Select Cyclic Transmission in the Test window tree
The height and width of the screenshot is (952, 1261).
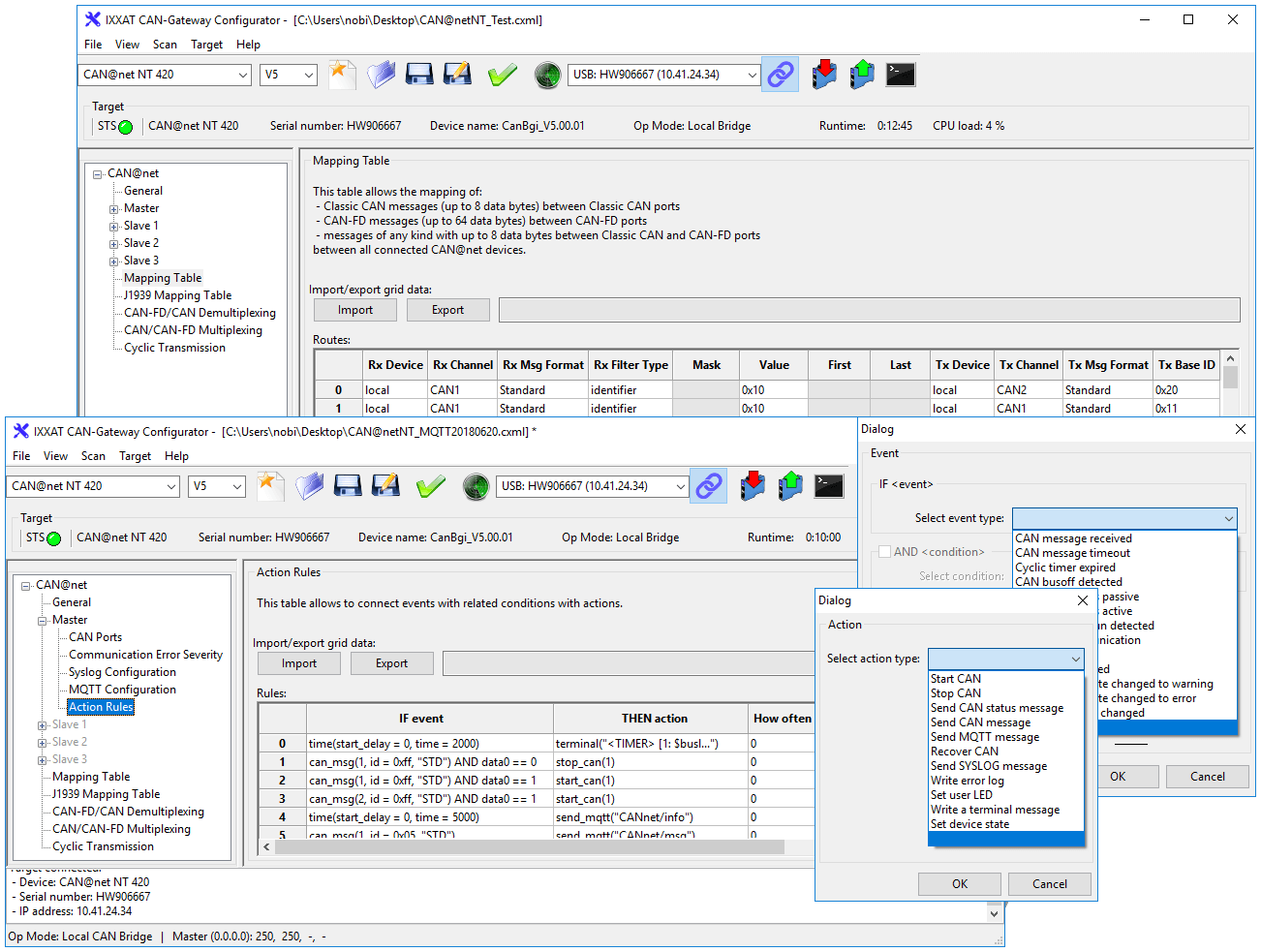click(x=174, y=348)
